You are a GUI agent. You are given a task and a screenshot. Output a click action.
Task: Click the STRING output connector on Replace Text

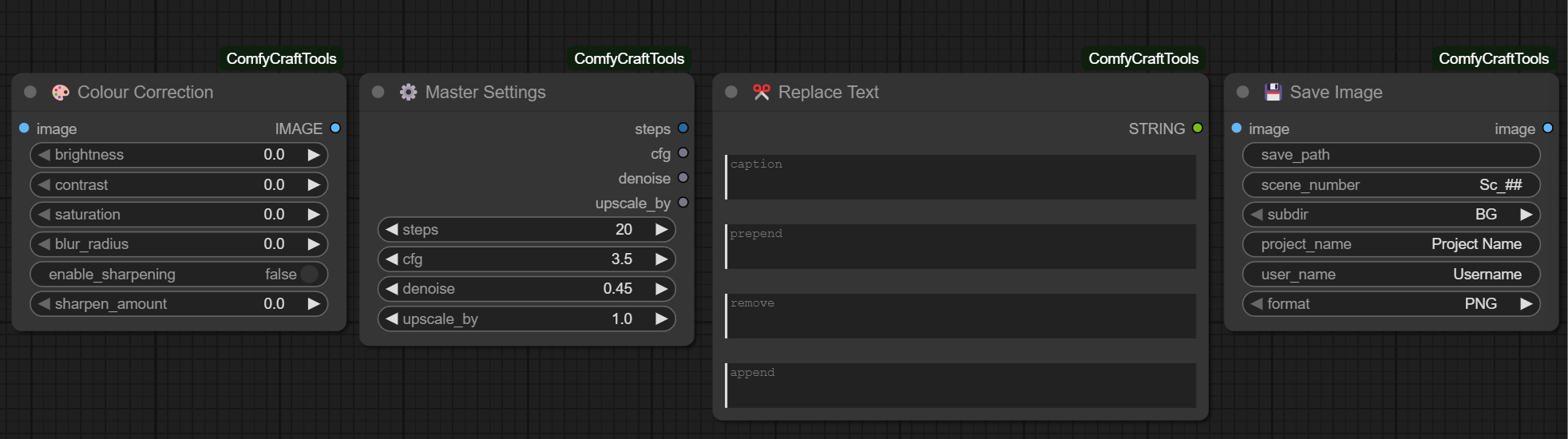pyautogui.click(x=1197, y=129)
